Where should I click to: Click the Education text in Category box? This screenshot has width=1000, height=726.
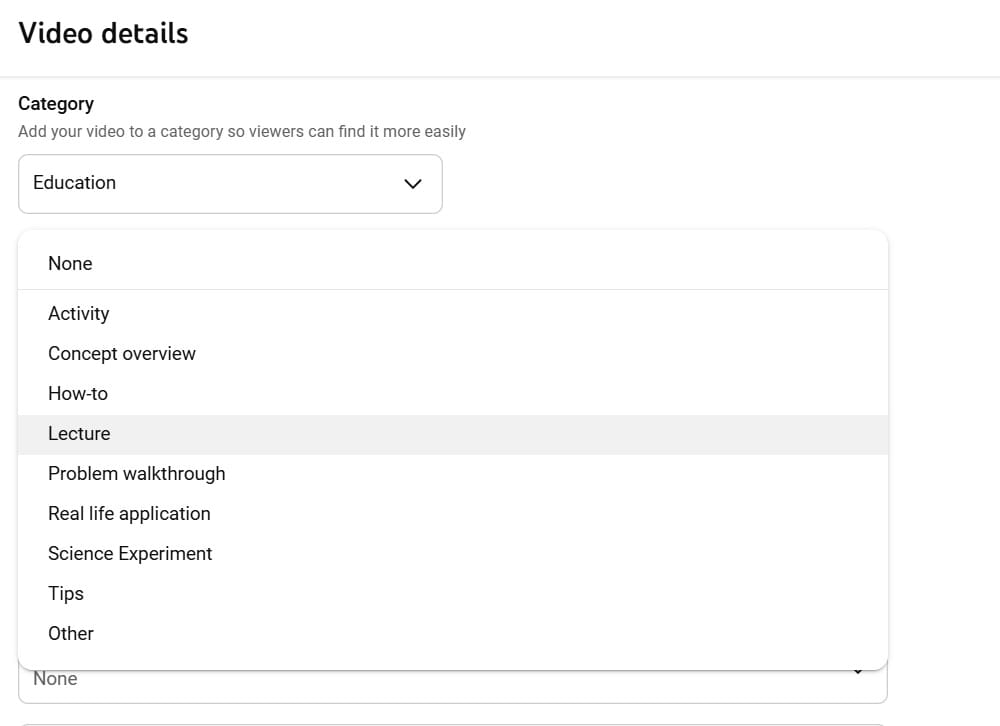pos(74,183)
